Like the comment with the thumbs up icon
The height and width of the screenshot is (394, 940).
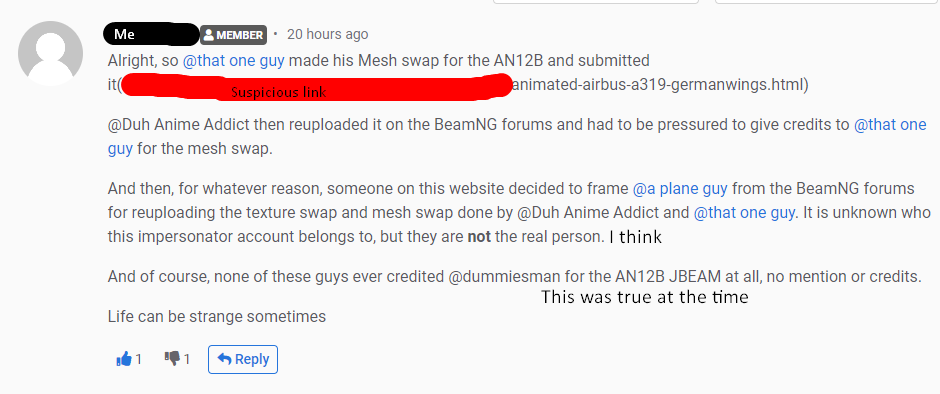[124, 359]
